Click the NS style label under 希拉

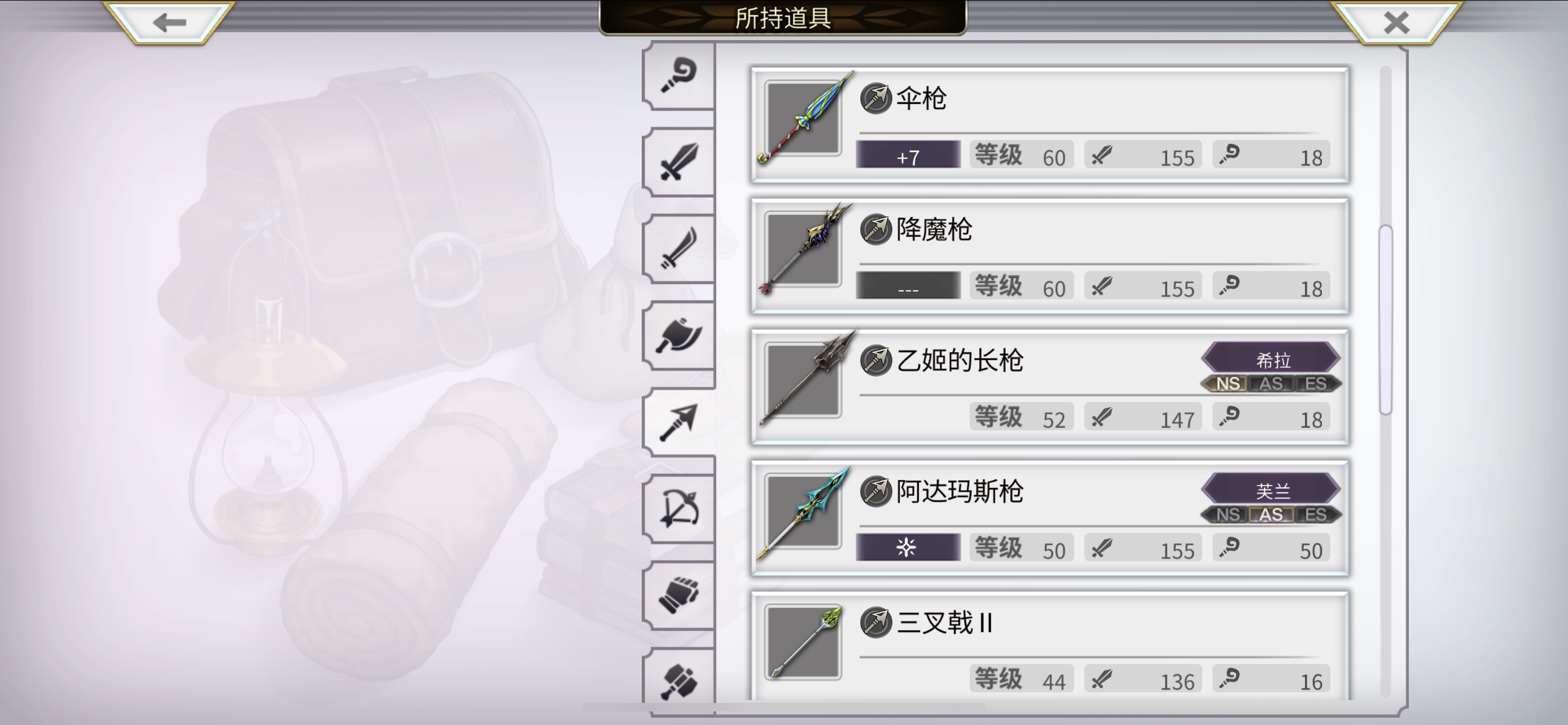tap(1227, 383)
